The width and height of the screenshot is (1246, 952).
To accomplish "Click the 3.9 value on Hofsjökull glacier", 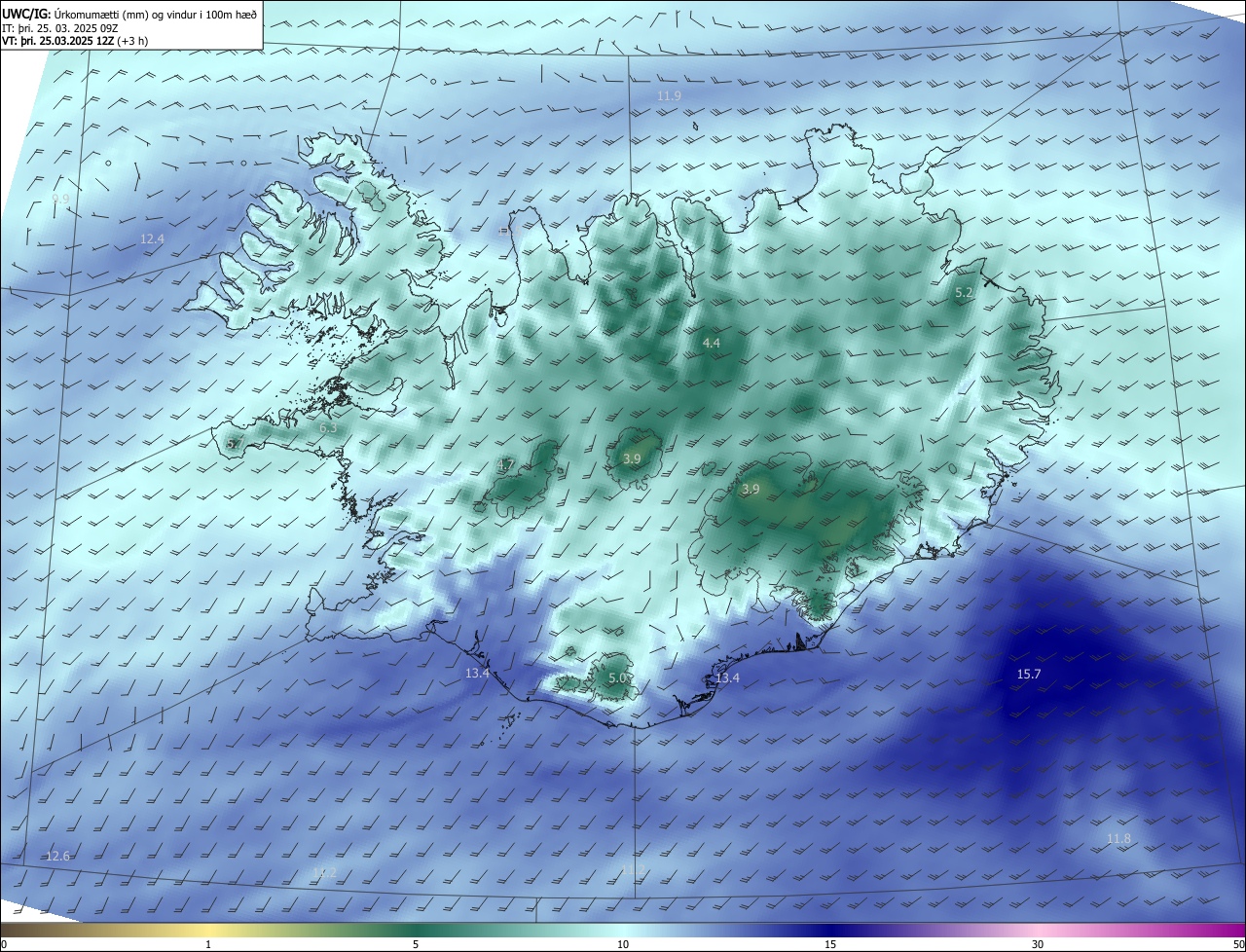I will 632,458.
